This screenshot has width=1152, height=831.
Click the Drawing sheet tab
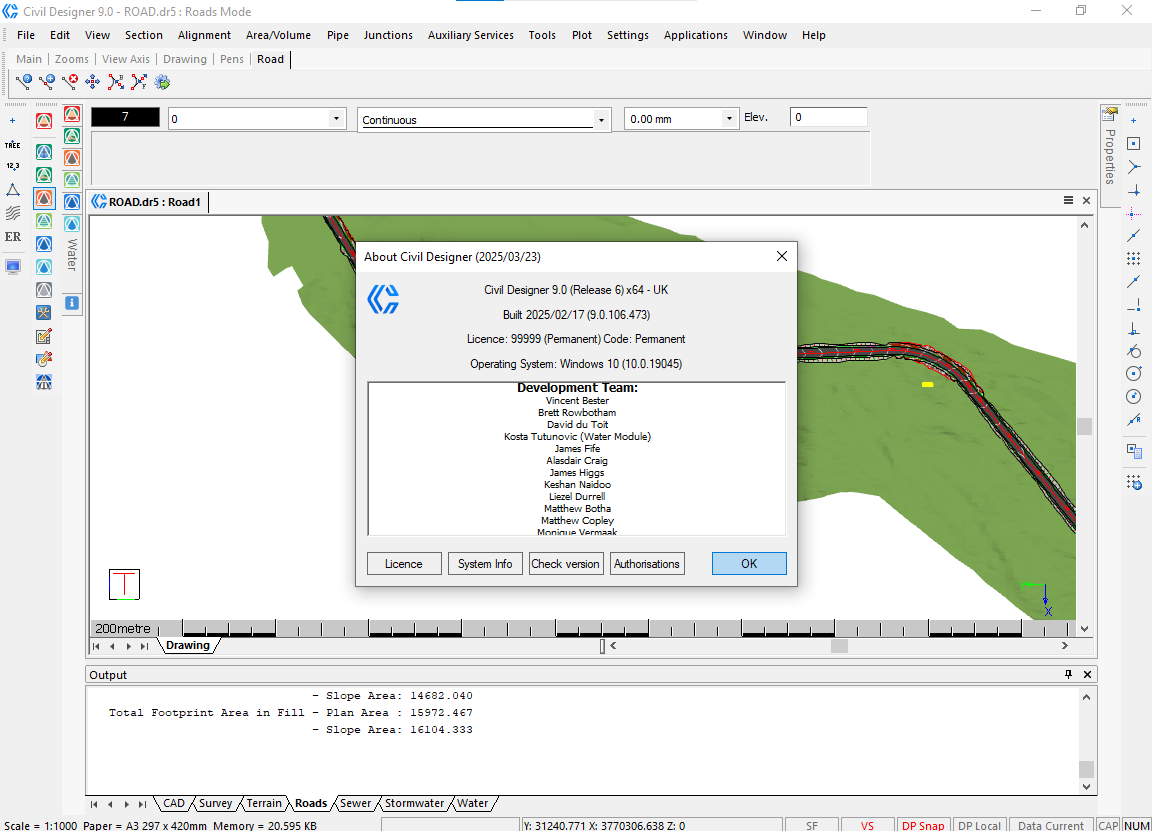[x=187, y=645]
